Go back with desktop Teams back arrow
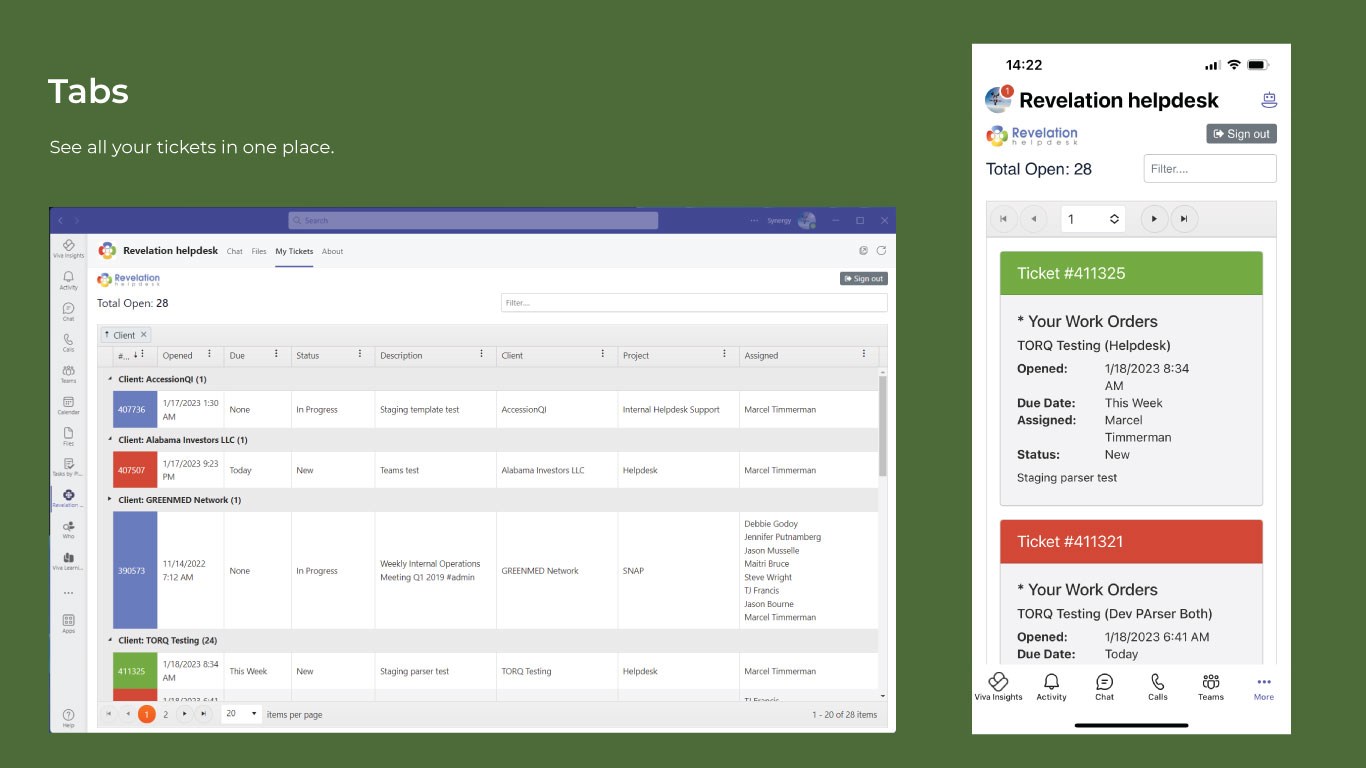 (x=60, y=220)
